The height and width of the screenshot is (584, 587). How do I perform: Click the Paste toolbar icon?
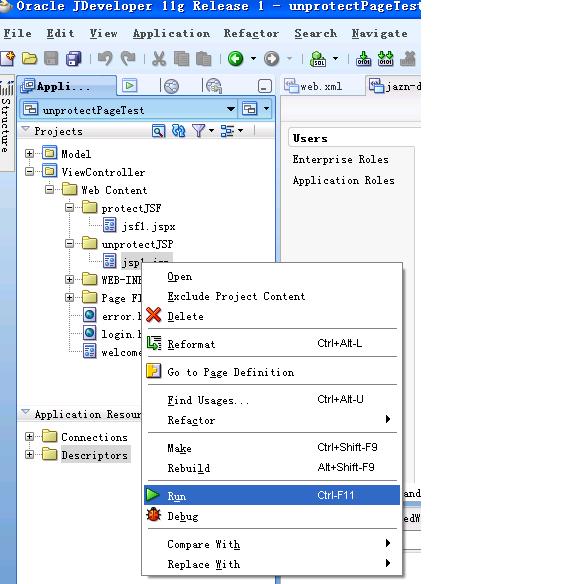pos(204,59)
